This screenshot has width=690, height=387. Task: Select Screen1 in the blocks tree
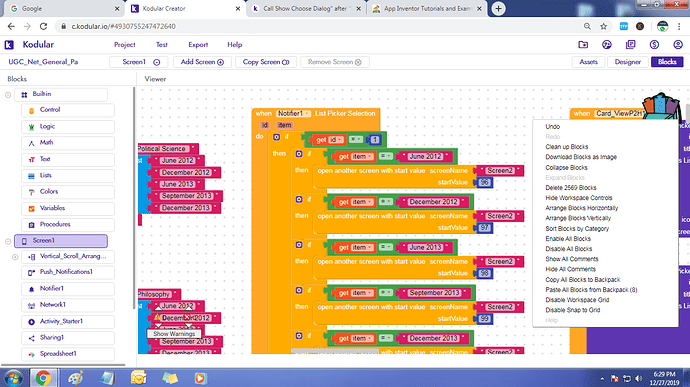61,240
